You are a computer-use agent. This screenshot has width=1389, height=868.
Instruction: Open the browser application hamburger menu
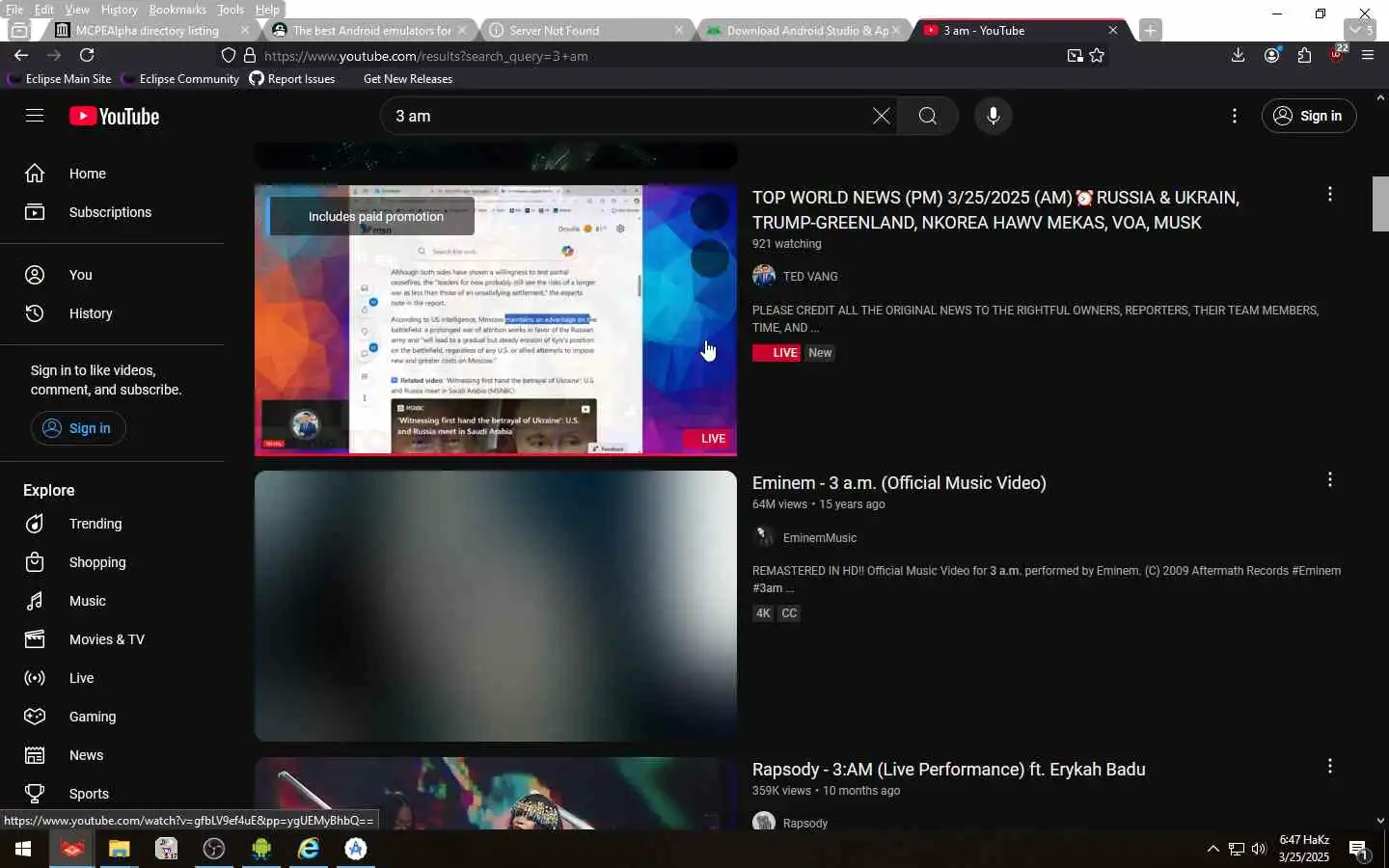(x=1367, y=55)
